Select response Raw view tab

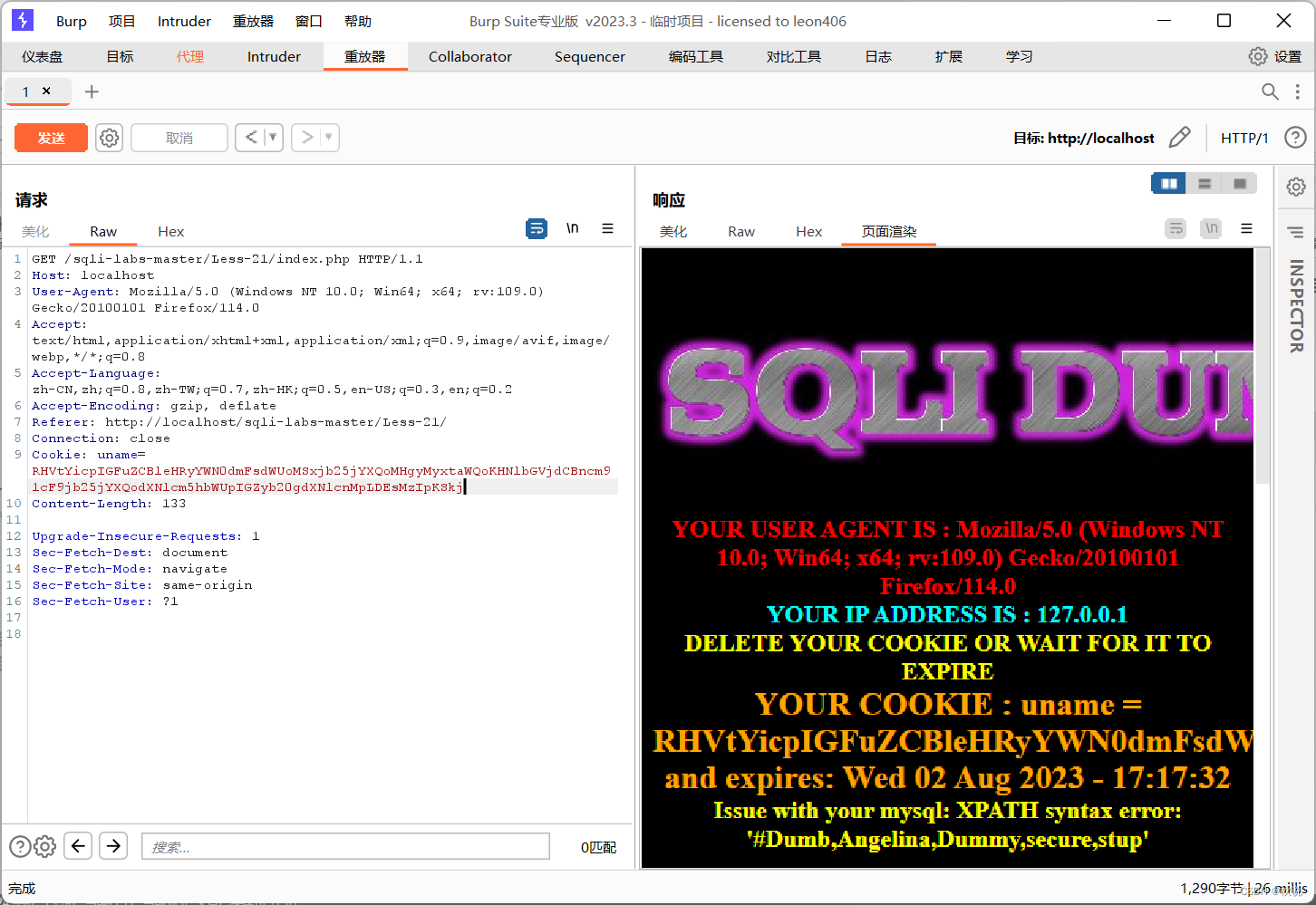tap(741, 231)
